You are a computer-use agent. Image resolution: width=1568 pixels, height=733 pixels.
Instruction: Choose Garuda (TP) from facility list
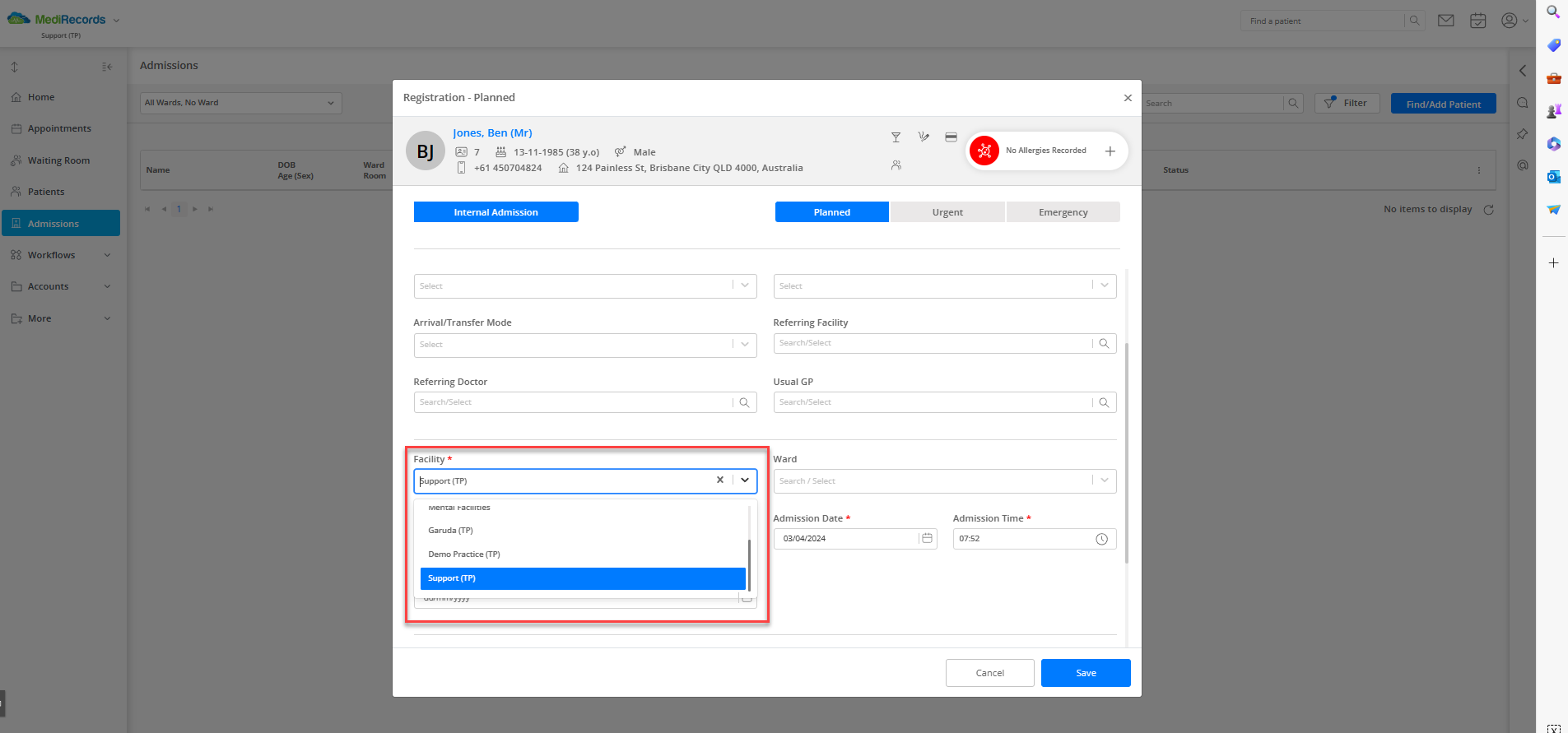pos(583,531)
